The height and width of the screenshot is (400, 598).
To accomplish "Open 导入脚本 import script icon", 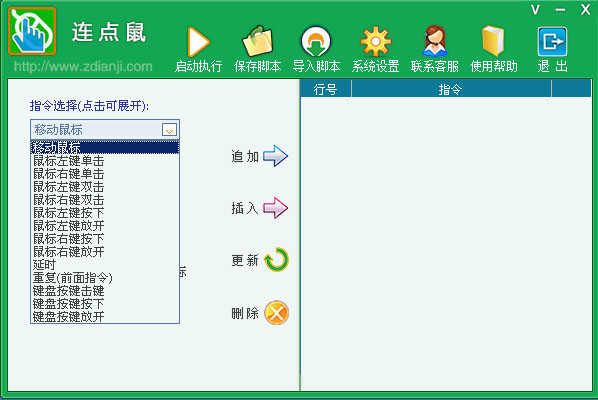I will pyautogui.click(x=316, y=42).
